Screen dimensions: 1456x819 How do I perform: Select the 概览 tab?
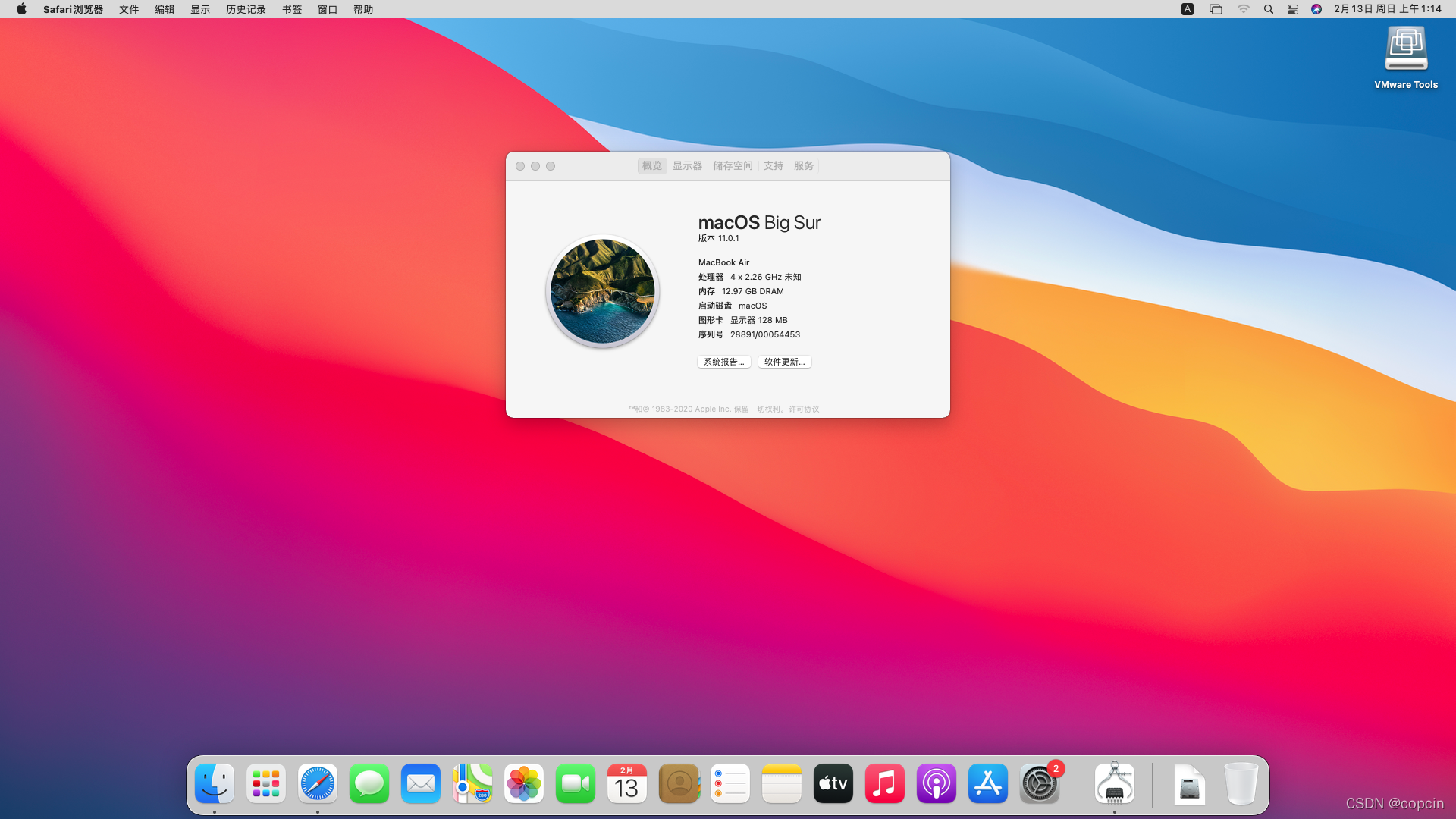click(x=652, y=165)
